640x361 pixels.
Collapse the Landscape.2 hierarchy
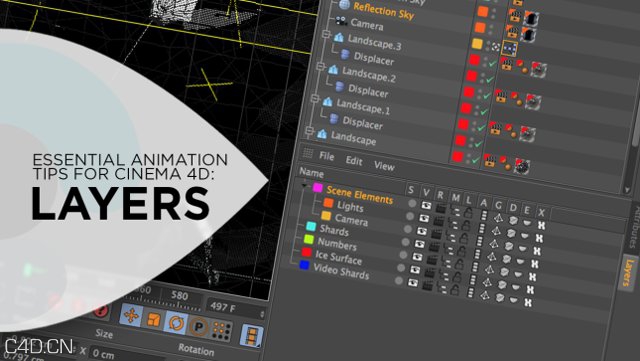(x=320, y=66)
